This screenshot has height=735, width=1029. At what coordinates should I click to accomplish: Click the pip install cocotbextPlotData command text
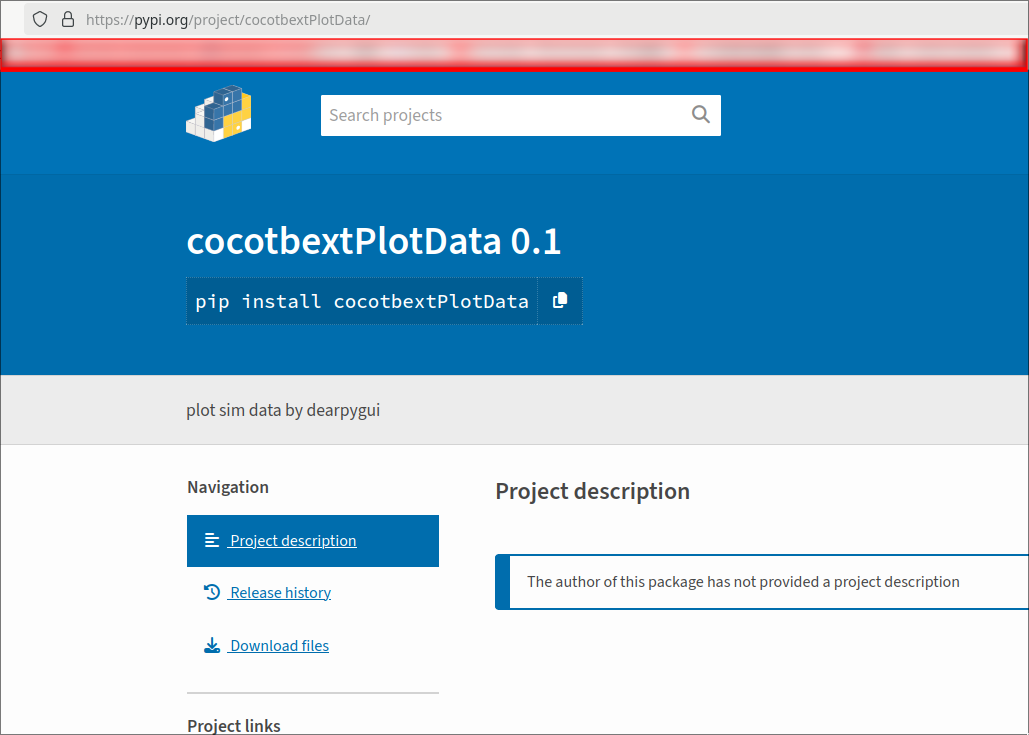pyautogui.click(x=362, y=301)
